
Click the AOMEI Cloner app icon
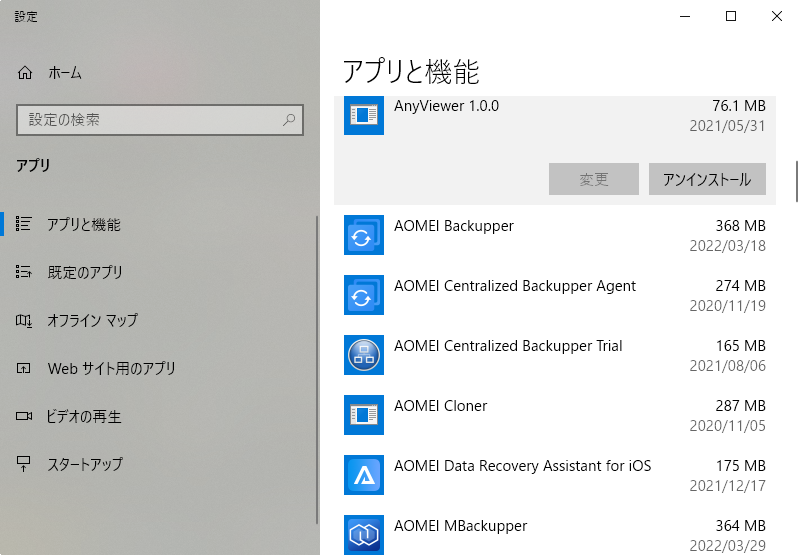pyautogui.click(x=364, y=415)
